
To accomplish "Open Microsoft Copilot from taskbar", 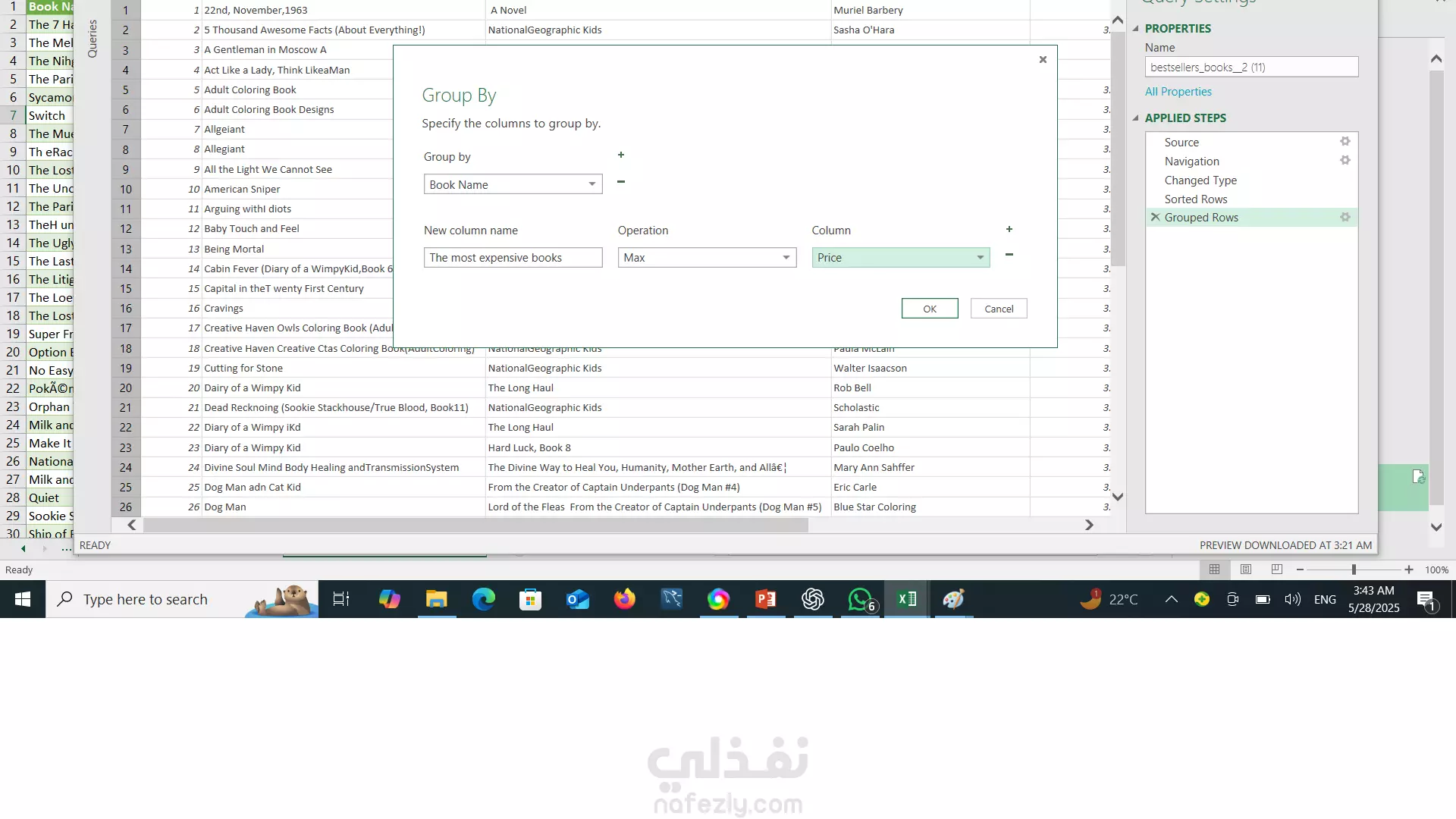I will coord(389,599).
